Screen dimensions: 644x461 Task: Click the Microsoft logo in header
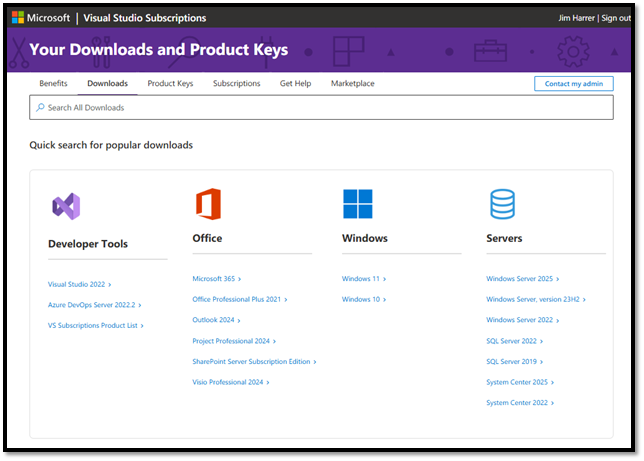[17, 18]
